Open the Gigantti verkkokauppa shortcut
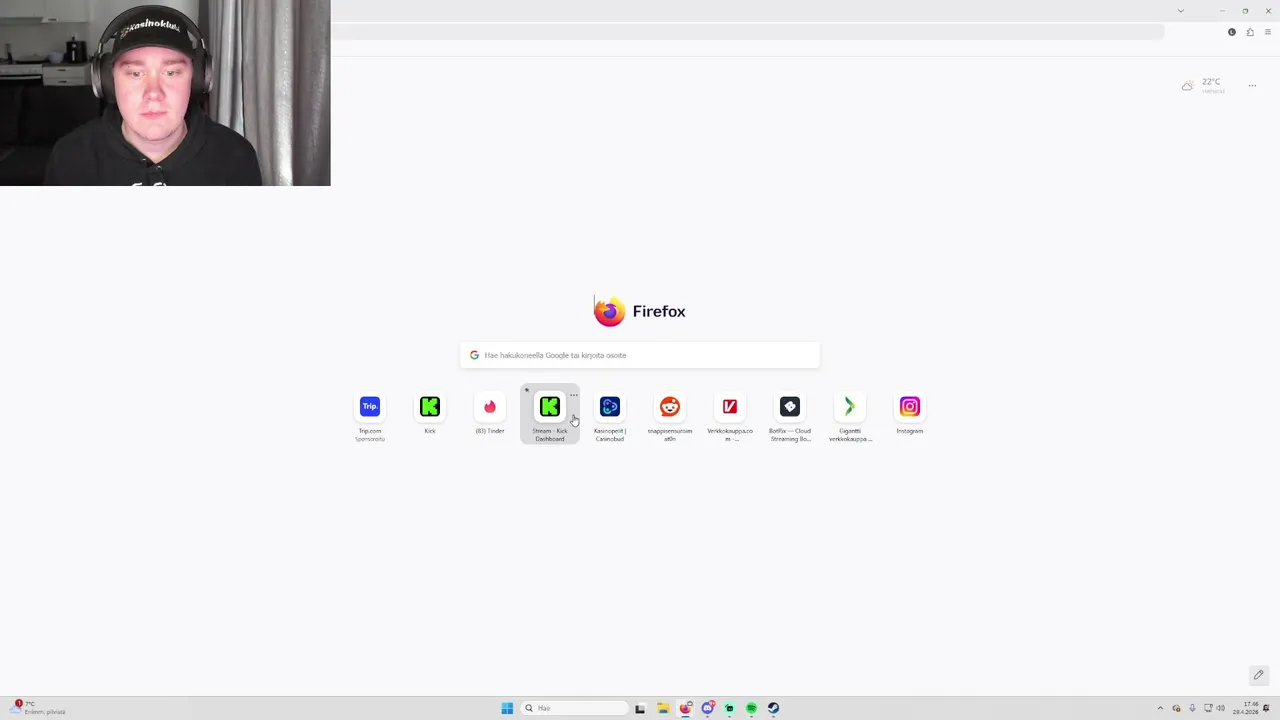This screenshot has width=1280, height=720. 850,415
